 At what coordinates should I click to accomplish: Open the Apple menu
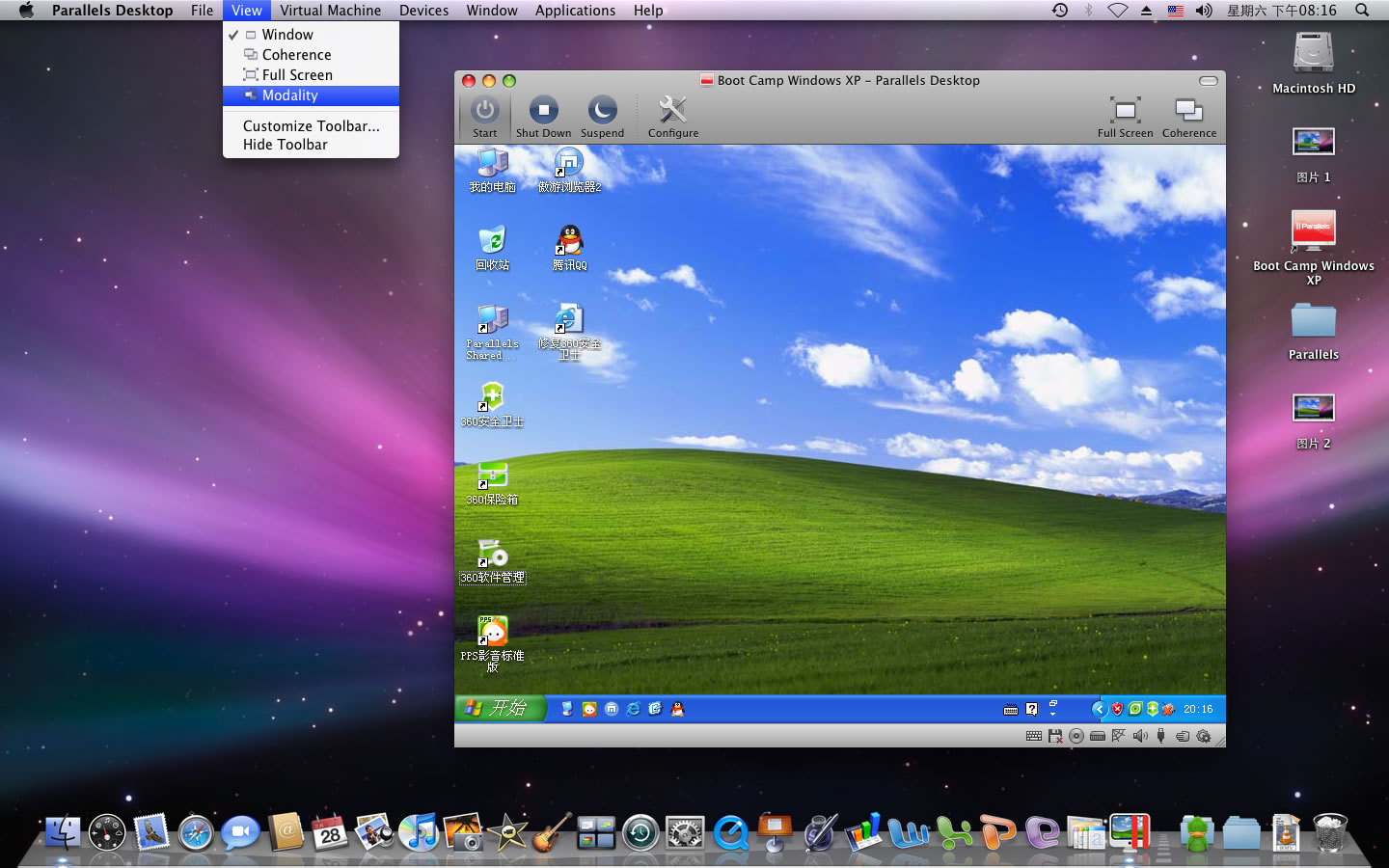tap(26, 11)
